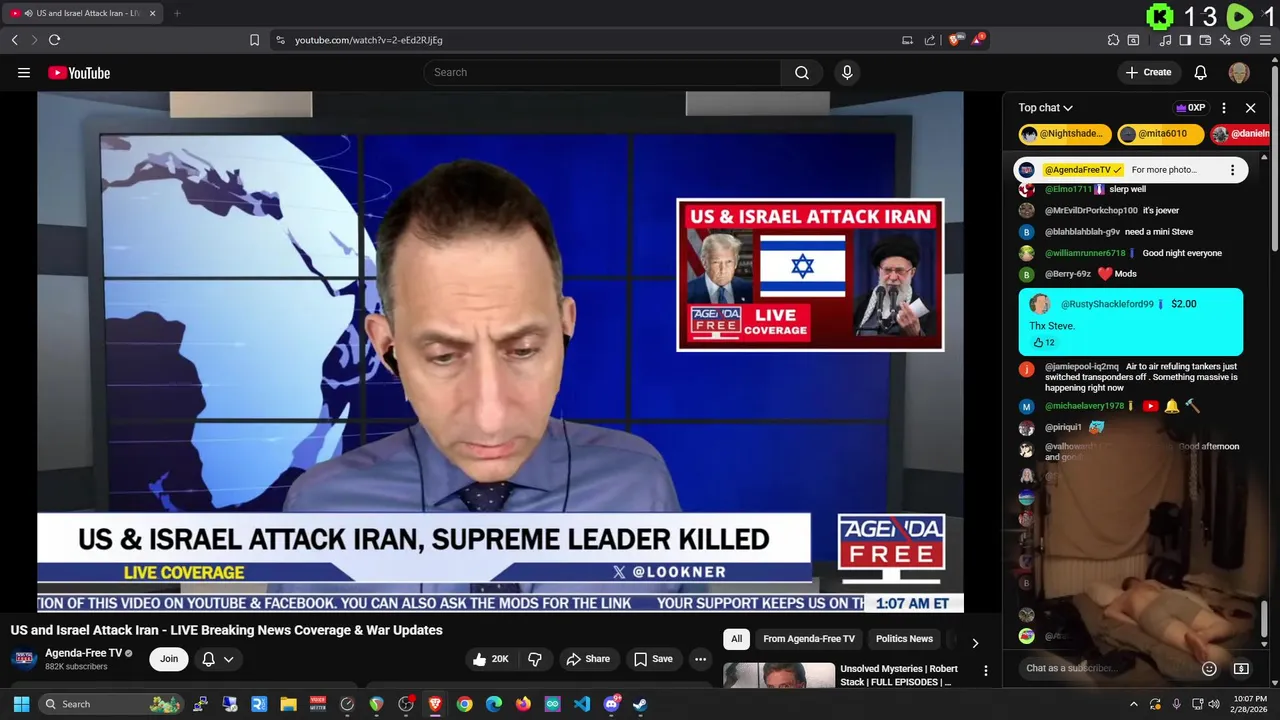Open pinned message more options
1280x720 pixels.
pyautogui.click(x=1232, y=170)
